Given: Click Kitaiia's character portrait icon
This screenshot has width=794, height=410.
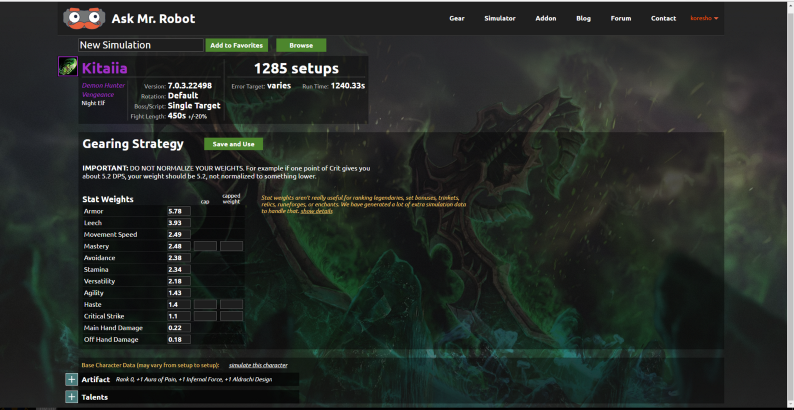Looking at the screenshot, I should pos(68,66).
